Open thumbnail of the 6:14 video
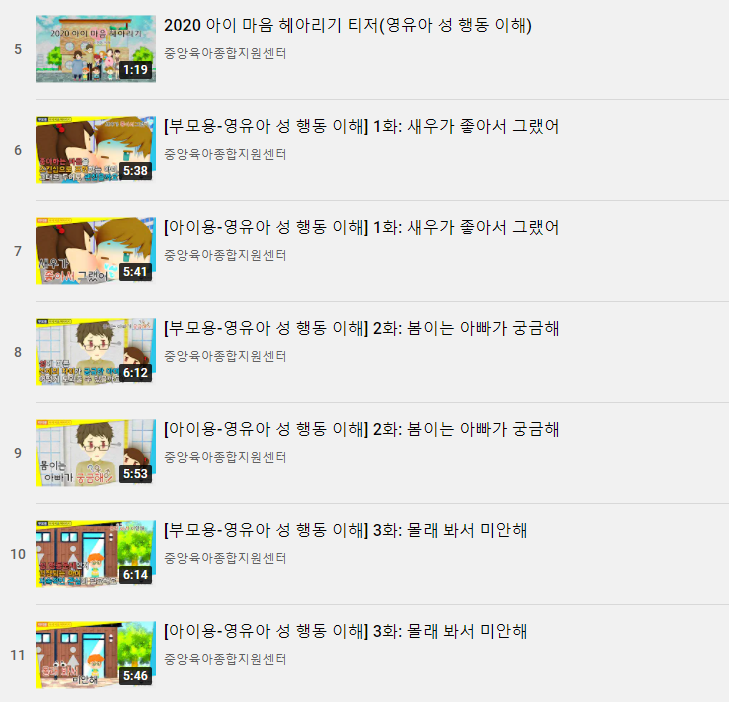Screen dimensions: 729x702 96,554
